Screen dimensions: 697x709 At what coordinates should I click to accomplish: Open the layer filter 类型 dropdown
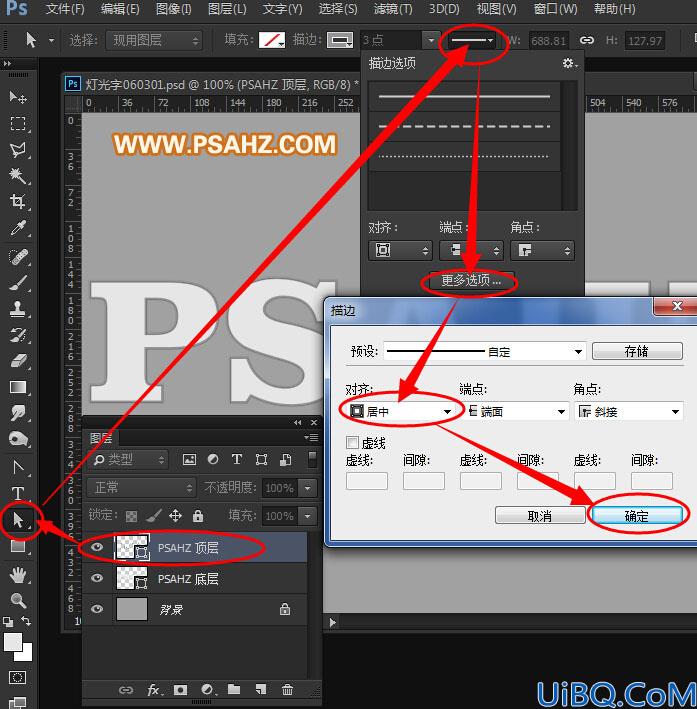click(129, 460)
